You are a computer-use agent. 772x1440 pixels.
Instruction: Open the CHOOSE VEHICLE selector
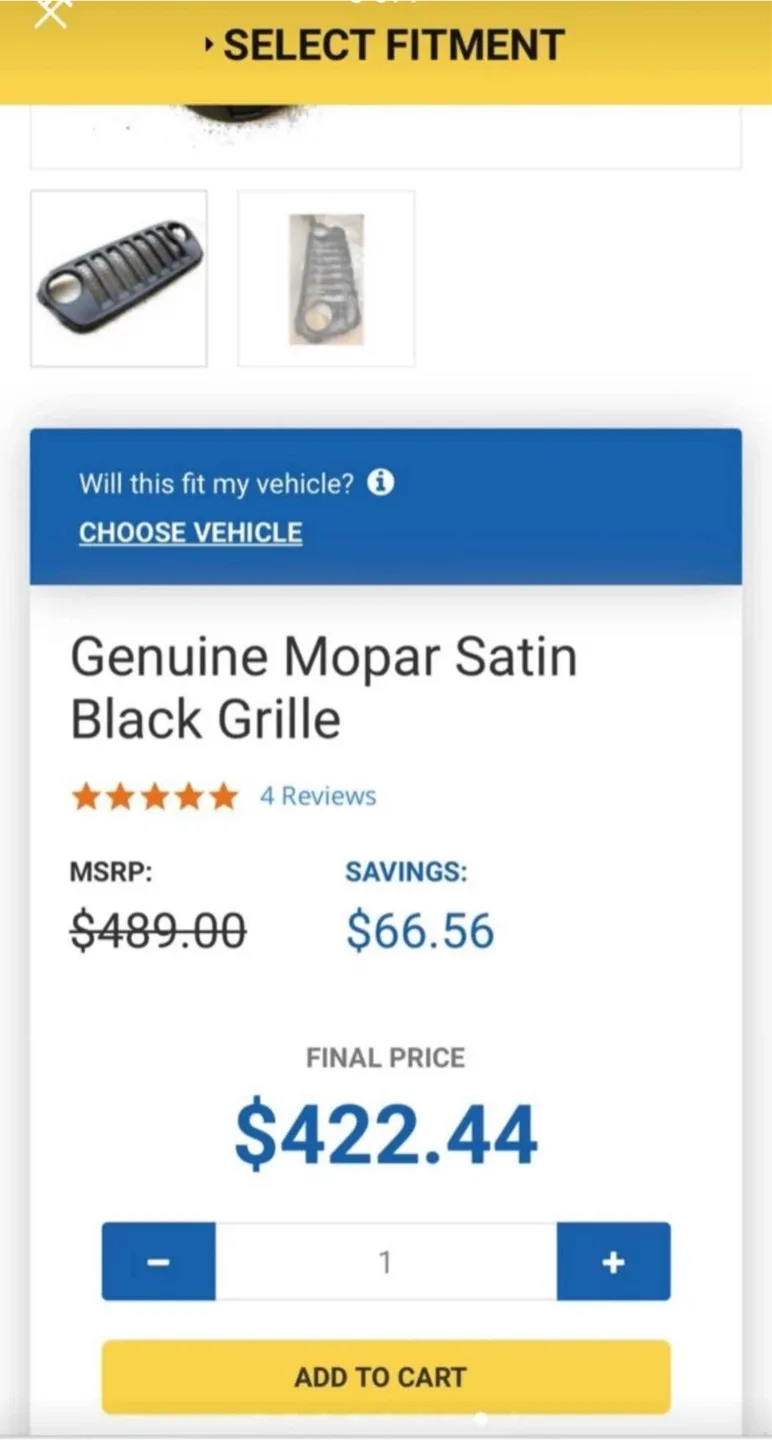[x=189, y=532]
